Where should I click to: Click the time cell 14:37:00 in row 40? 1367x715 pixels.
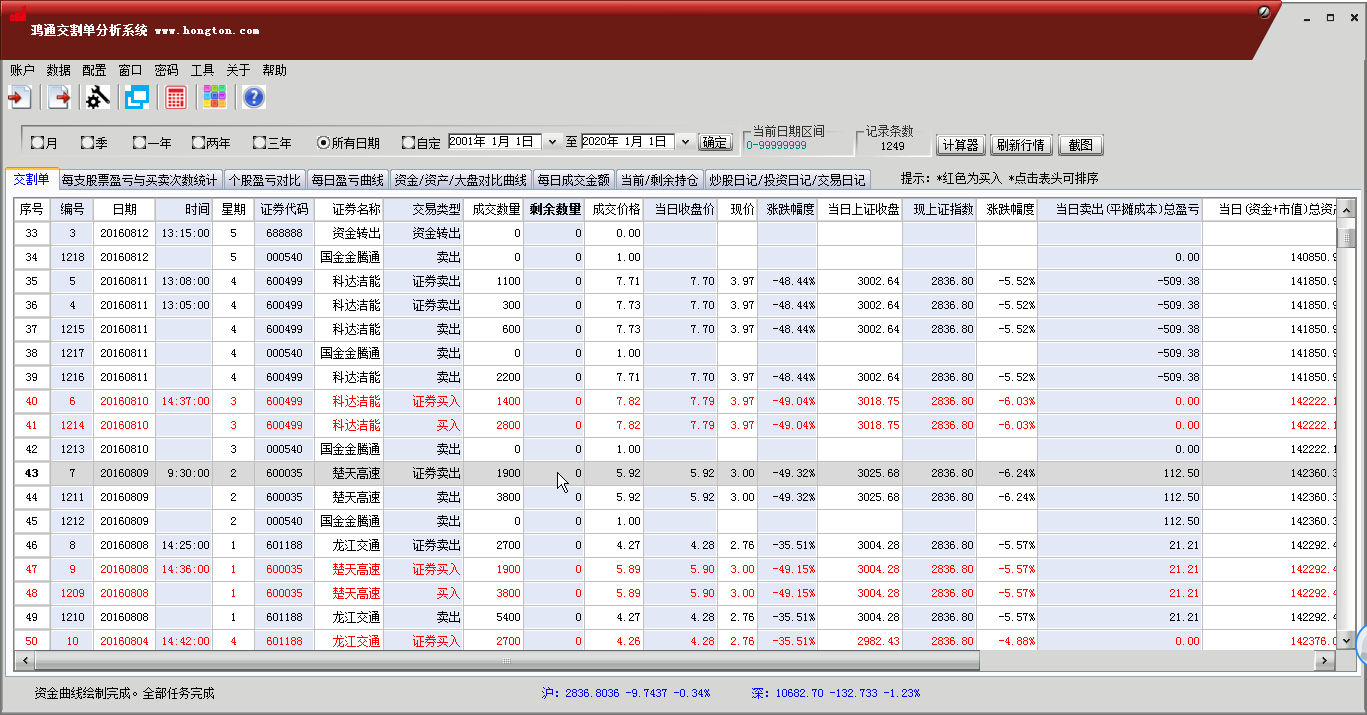[184, 401]
